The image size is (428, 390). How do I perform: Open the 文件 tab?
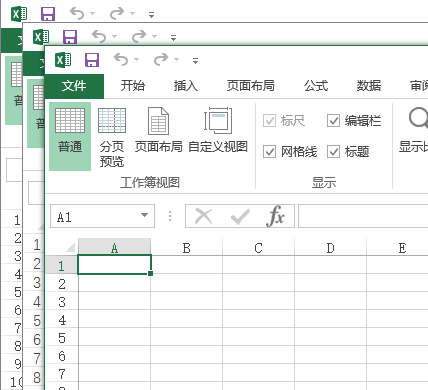[74, 86]
